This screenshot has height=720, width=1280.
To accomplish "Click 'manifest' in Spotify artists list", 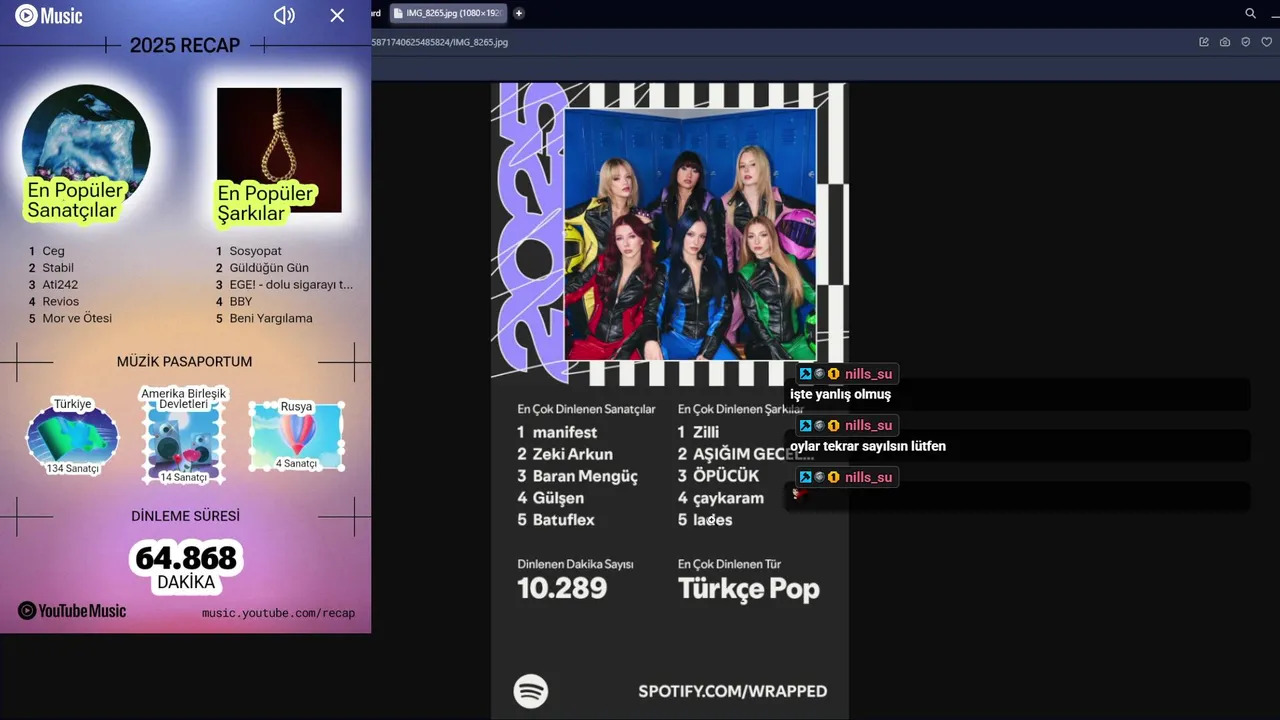I will (x=565, y=432).
